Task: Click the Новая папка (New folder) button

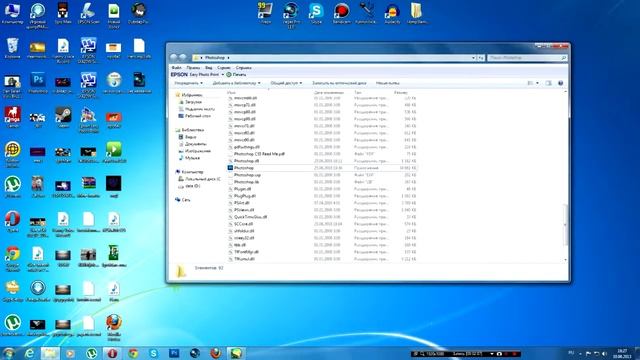Action: [x=387, y=83]
